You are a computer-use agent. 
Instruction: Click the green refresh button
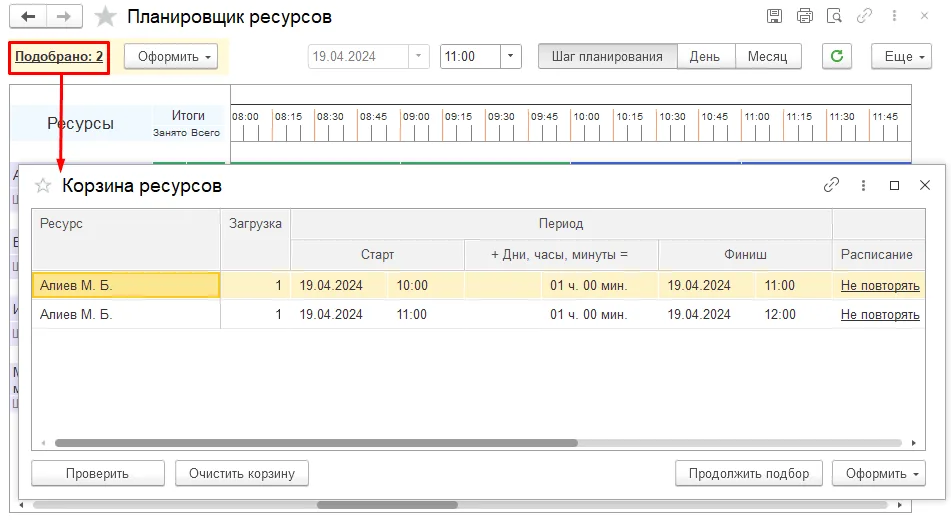(x=837, y=56)
